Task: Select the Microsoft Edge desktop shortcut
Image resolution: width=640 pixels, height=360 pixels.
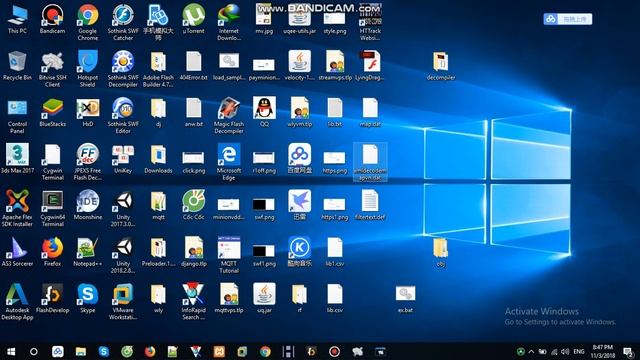Action: (x=229, y=162)
